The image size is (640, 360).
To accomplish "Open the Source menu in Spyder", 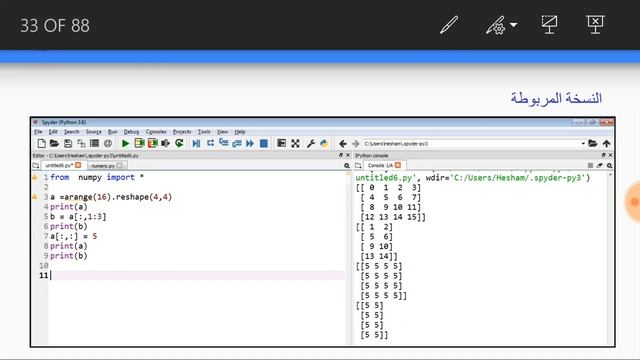I will [x=93, y=132].
